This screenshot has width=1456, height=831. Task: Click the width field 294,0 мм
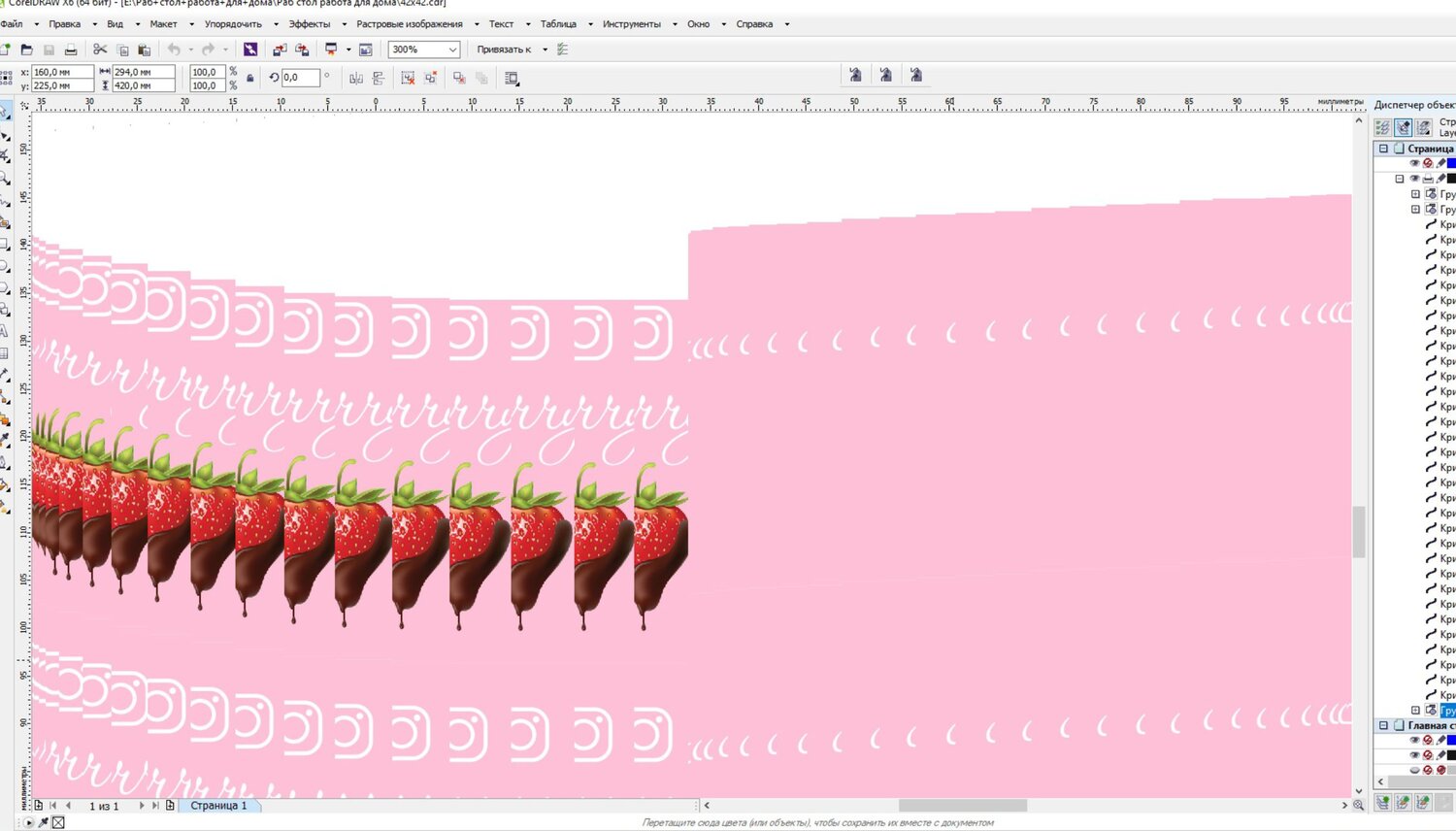click(144, 72)
